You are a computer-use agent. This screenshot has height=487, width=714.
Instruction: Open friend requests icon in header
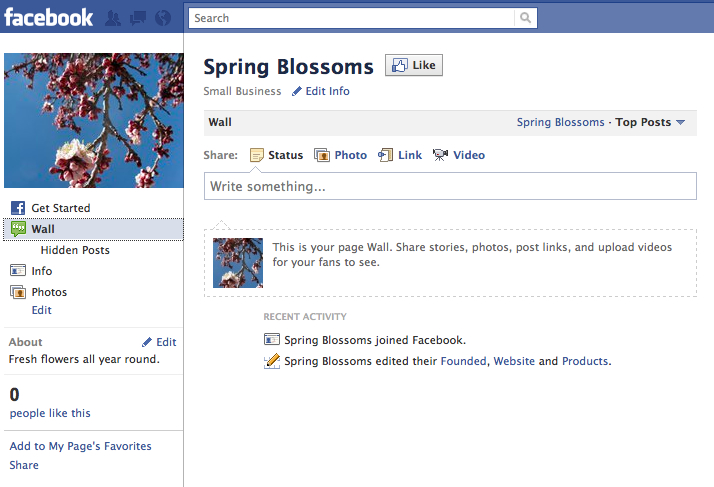click(x=113, y=17)
